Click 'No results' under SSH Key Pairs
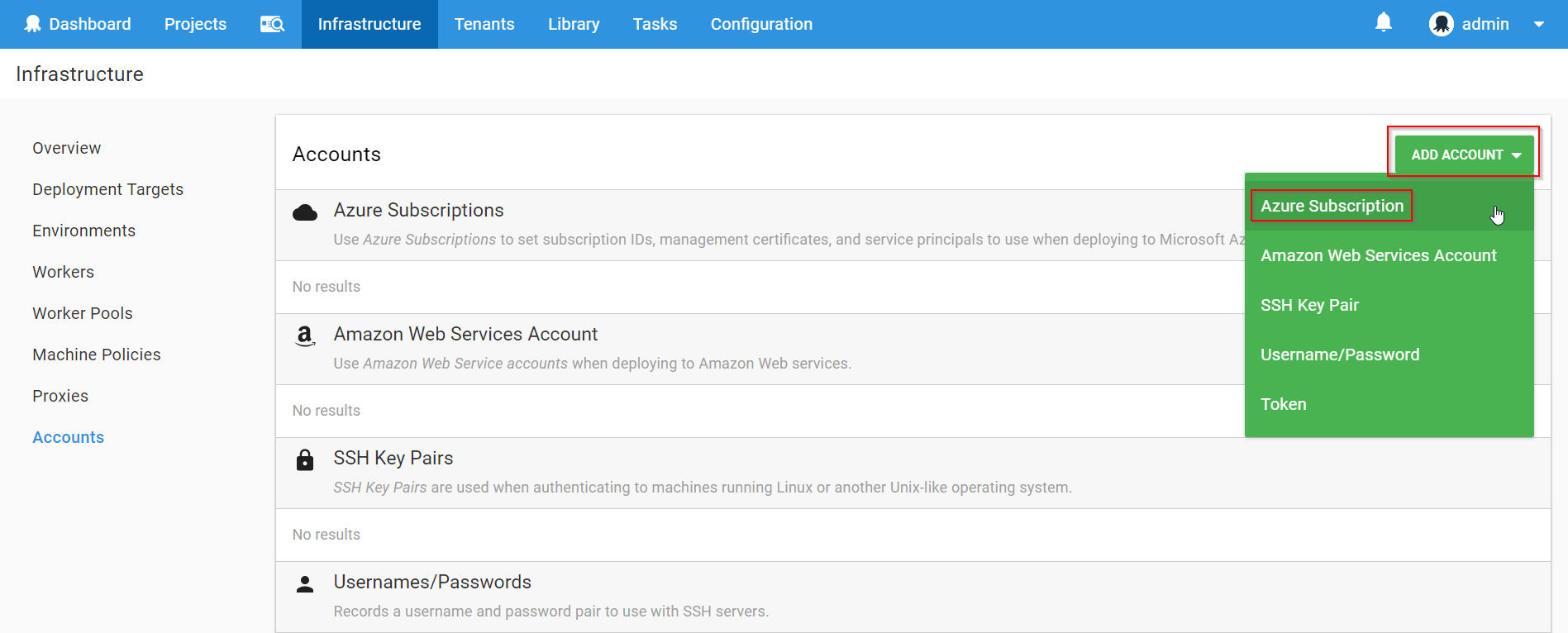The width and height of the screenshot is (1568, 633). 326,535
